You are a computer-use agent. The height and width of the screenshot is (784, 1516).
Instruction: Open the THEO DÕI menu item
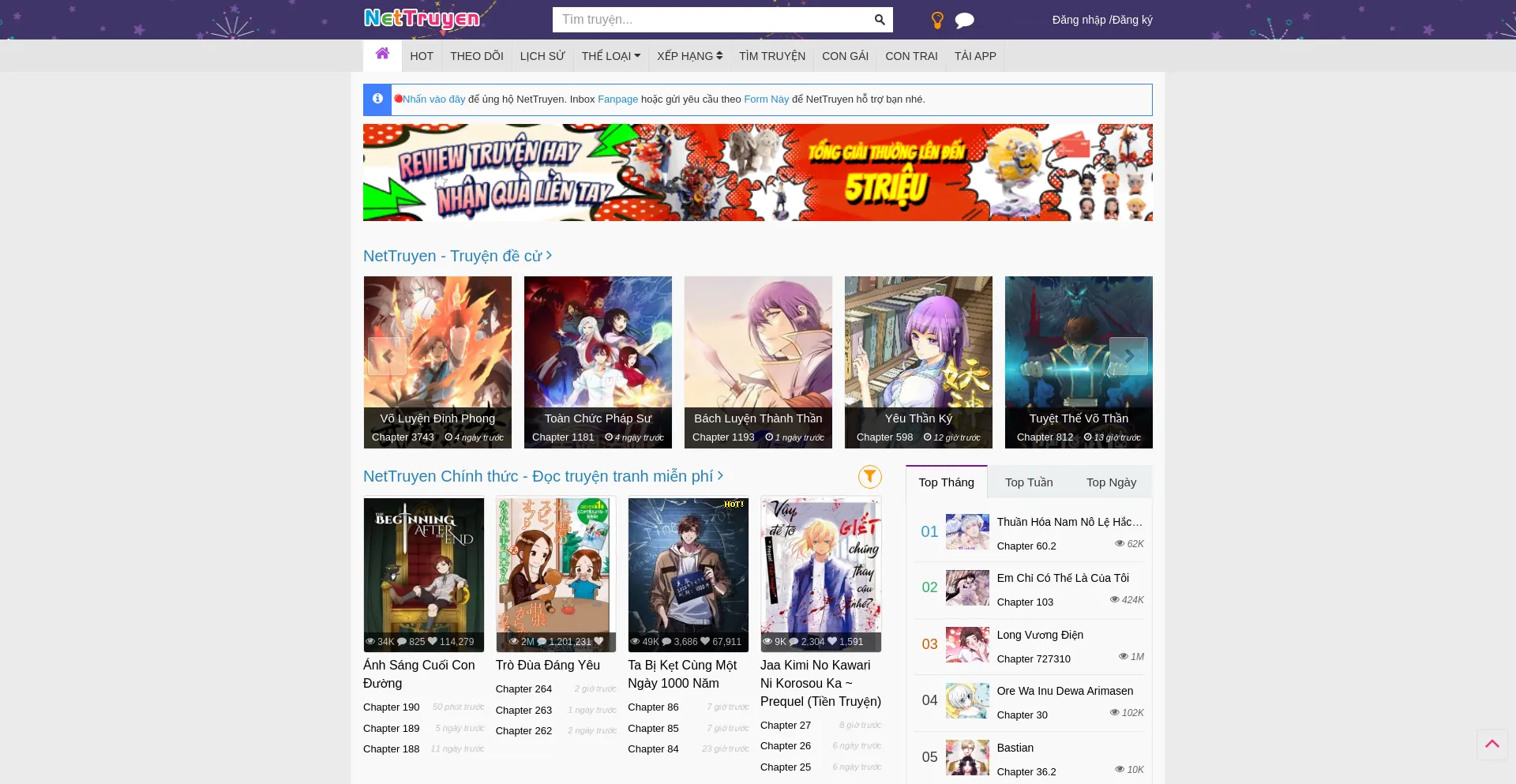pos(477,56)
